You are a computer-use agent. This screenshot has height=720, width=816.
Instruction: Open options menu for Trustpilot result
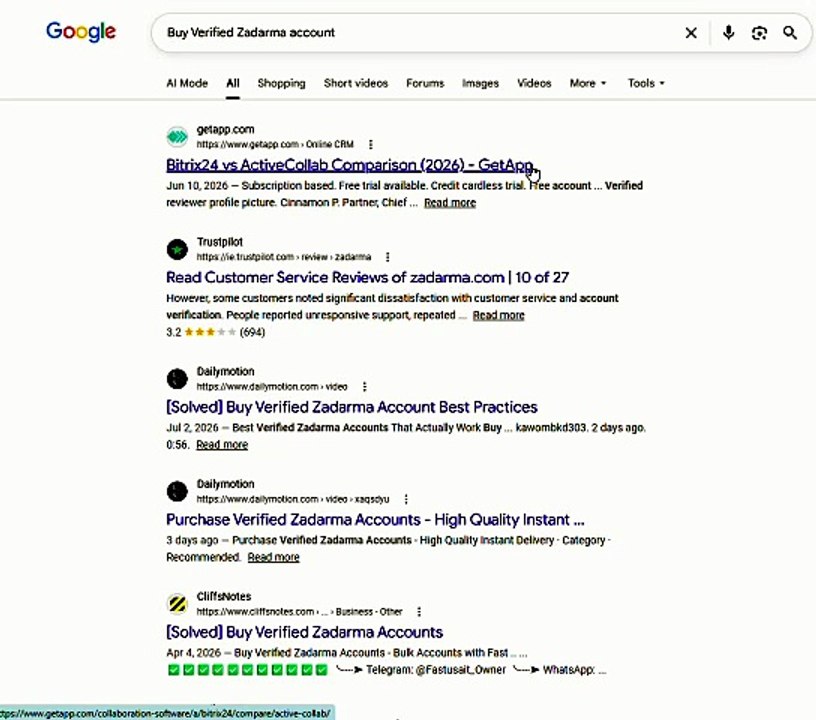tap(387, 257)
